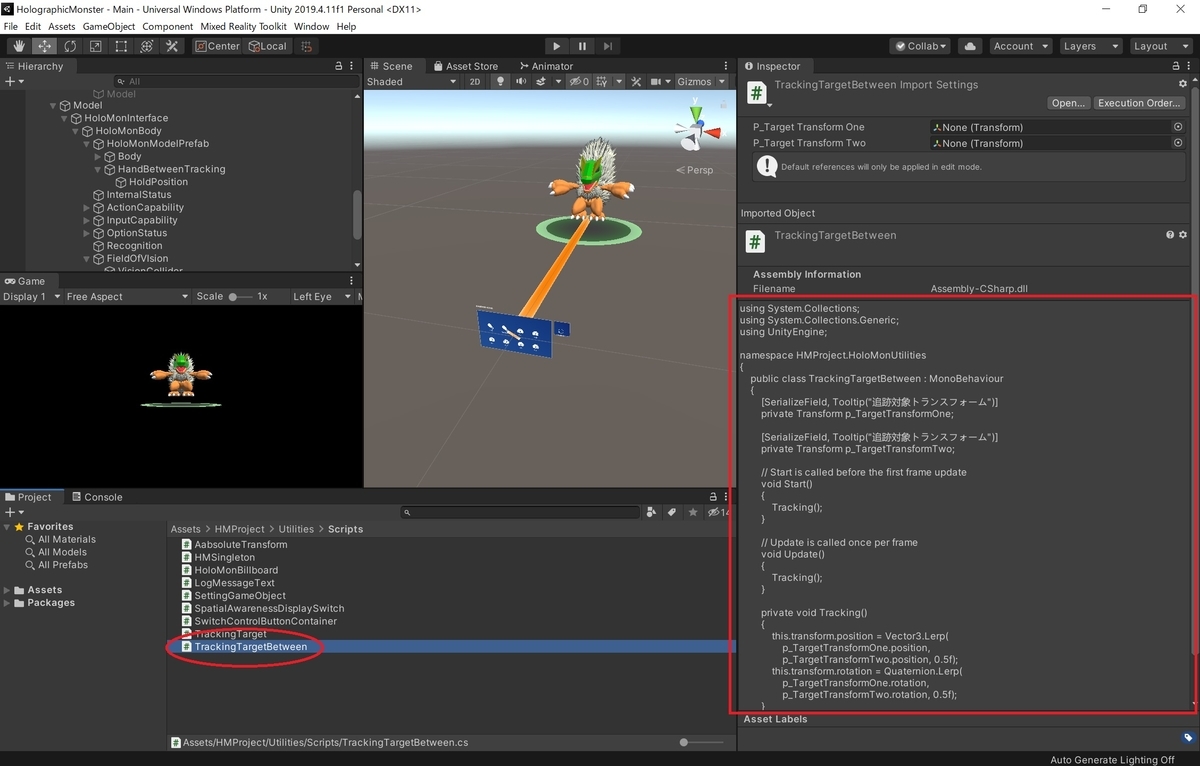Select the Rect tool in toolbar
Image resolution: width=1200 pixels, height=766 pixels.
tap(121, 46)
